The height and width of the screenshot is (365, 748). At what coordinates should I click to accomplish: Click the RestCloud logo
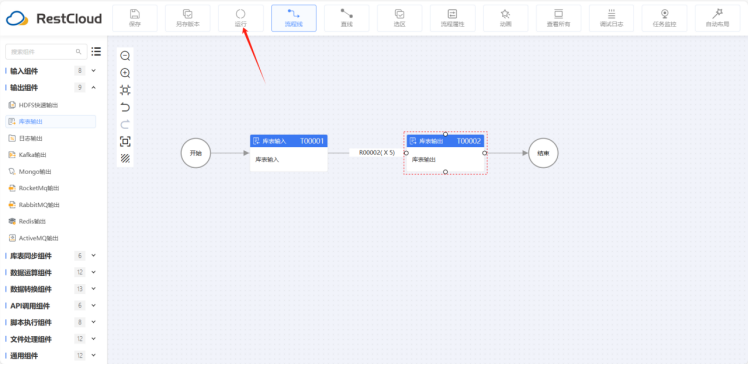(54, 19)
